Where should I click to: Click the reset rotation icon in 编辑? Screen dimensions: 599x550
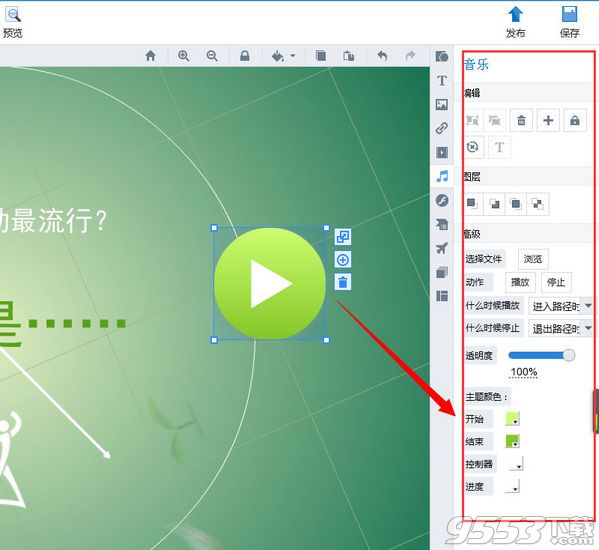coord(473,147)
